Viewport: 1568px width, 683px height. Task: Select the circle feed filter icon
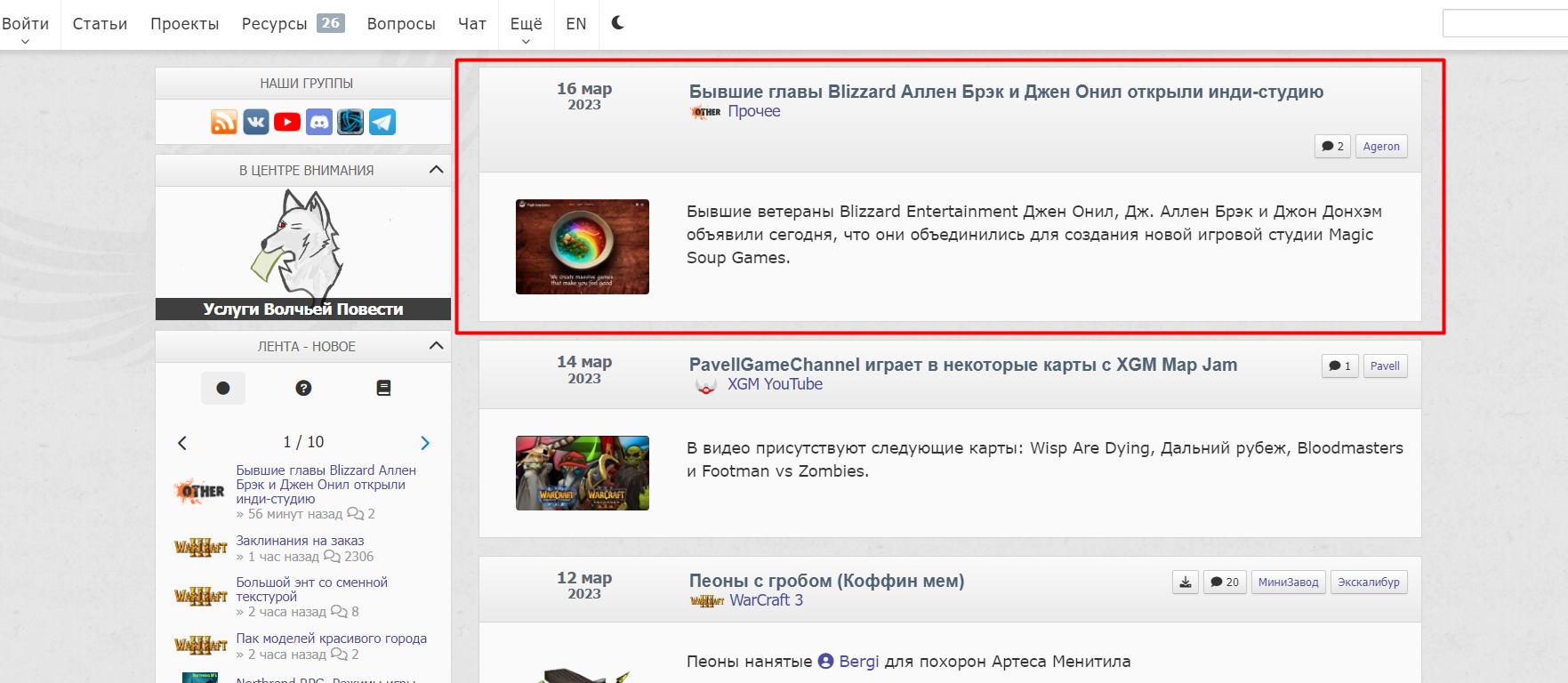click(x=223, y=388)
